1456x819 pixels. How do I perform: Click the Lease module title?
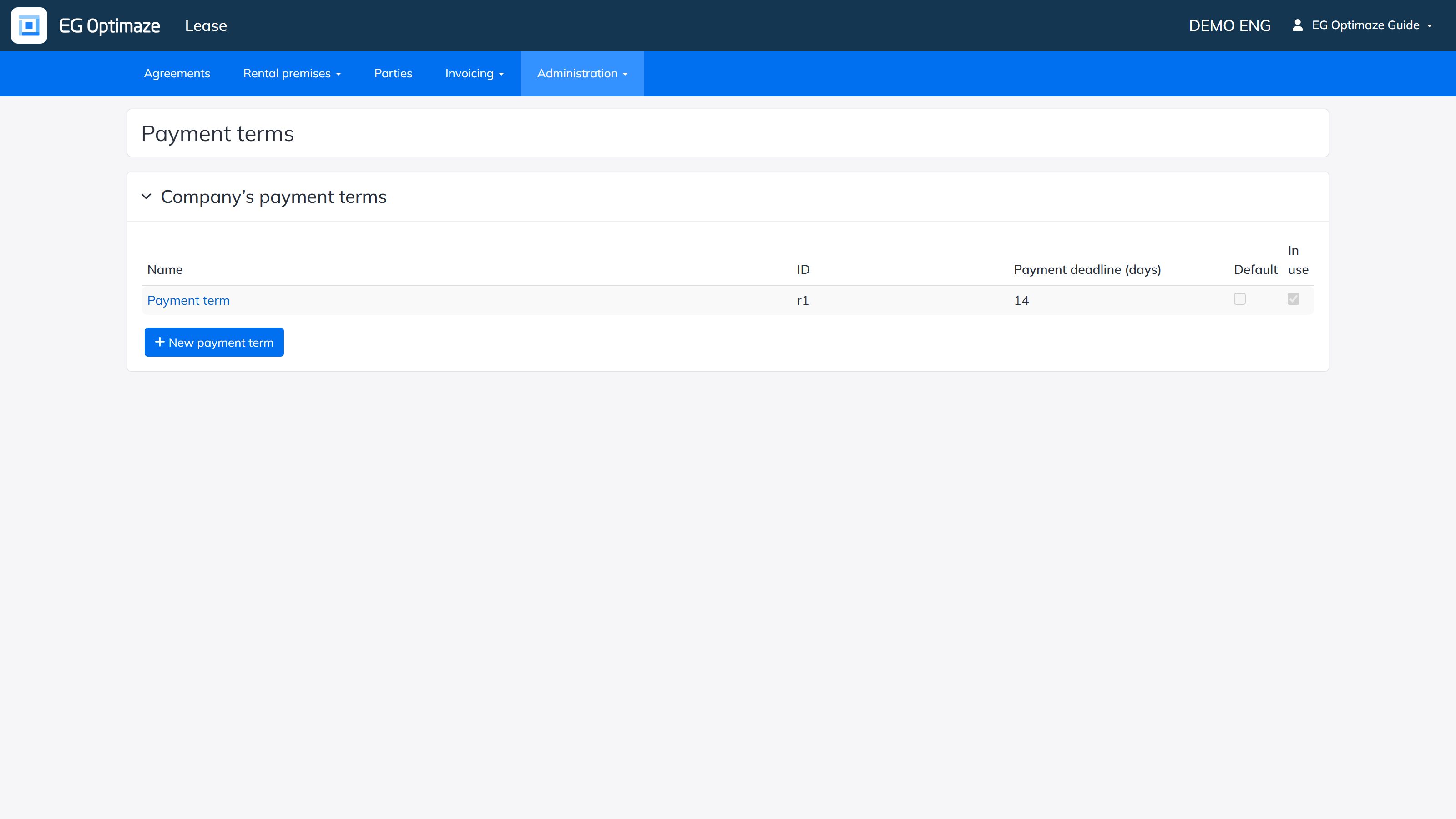point(206,26)
